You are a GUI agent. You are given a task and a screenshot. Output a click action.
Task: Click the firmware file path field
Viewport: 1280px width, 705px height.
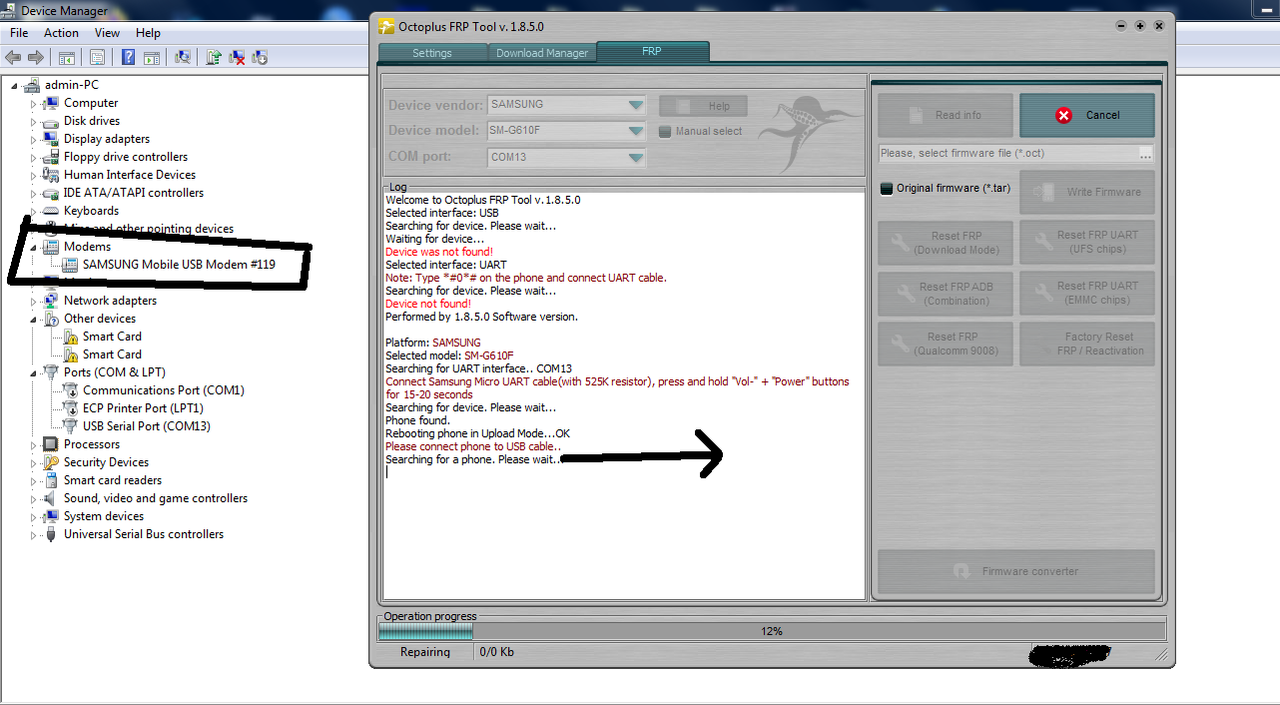(1007, 153)
